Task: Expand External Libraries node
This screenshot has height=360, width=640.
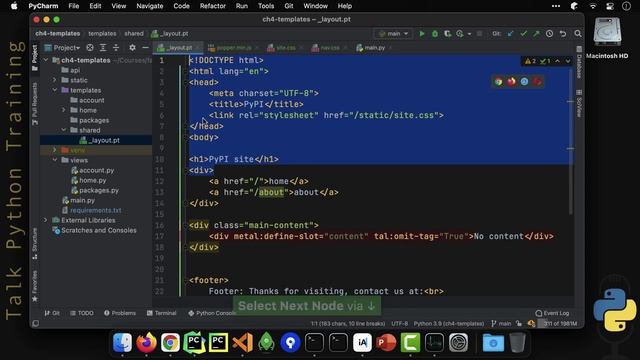Action: point(46,220)
